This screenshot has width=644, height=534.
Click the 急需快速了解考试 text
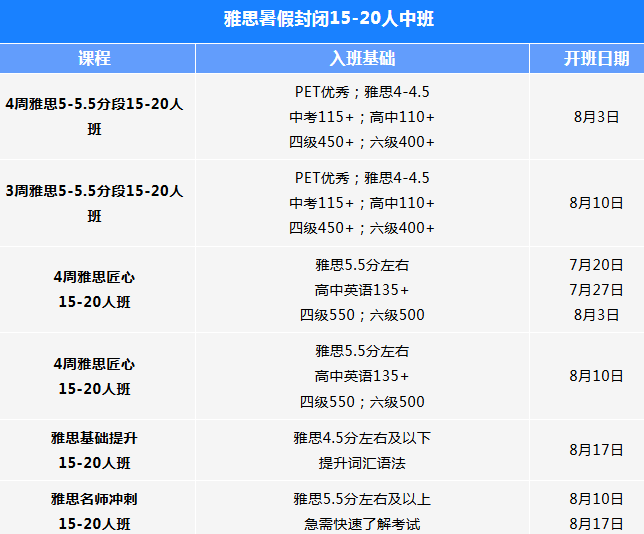(362, 524)
